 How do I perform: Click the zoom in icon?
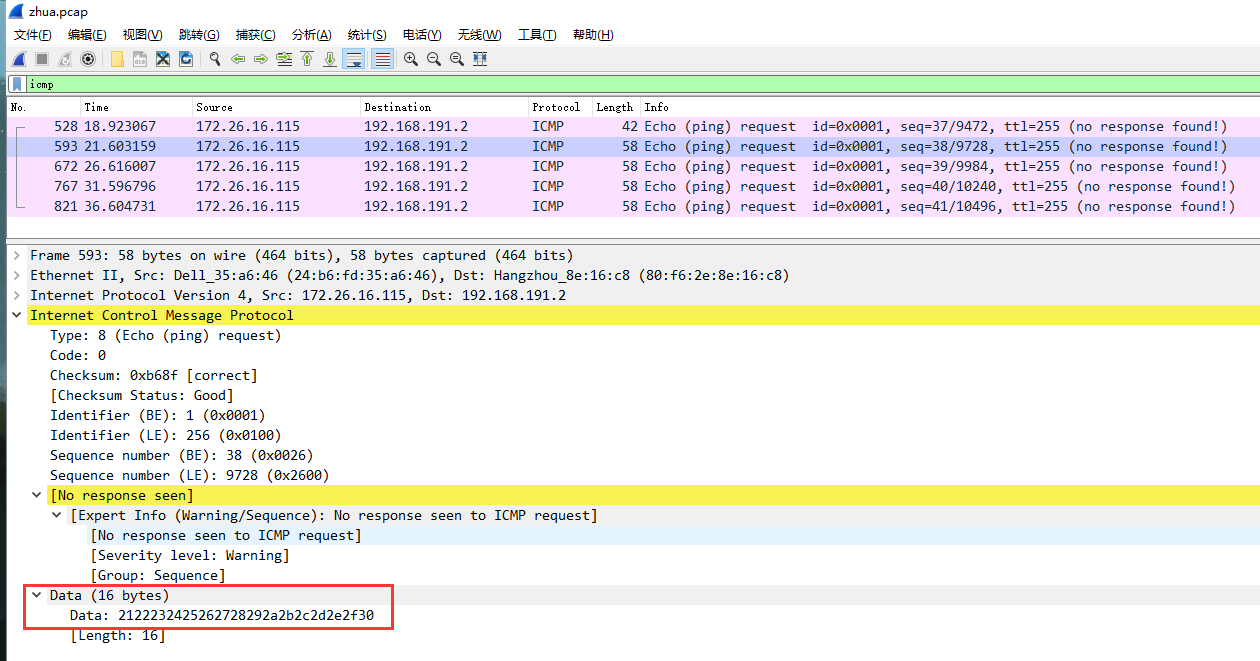[x=410, y=59]
